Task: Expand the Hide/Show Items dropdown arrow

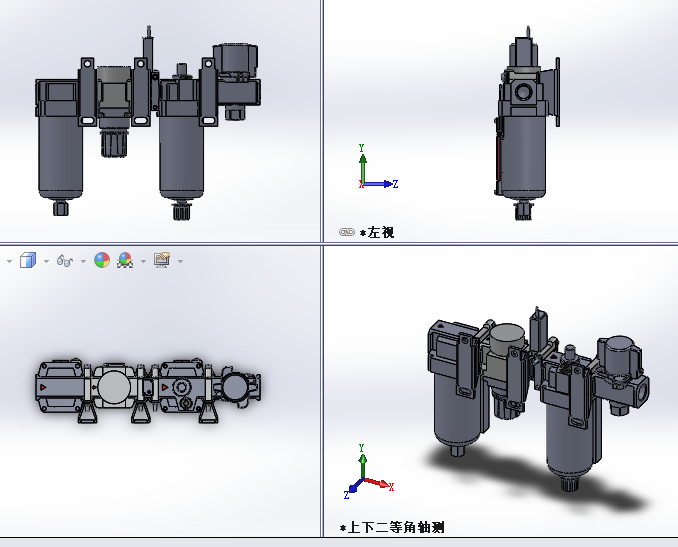Action: (83, 261)
